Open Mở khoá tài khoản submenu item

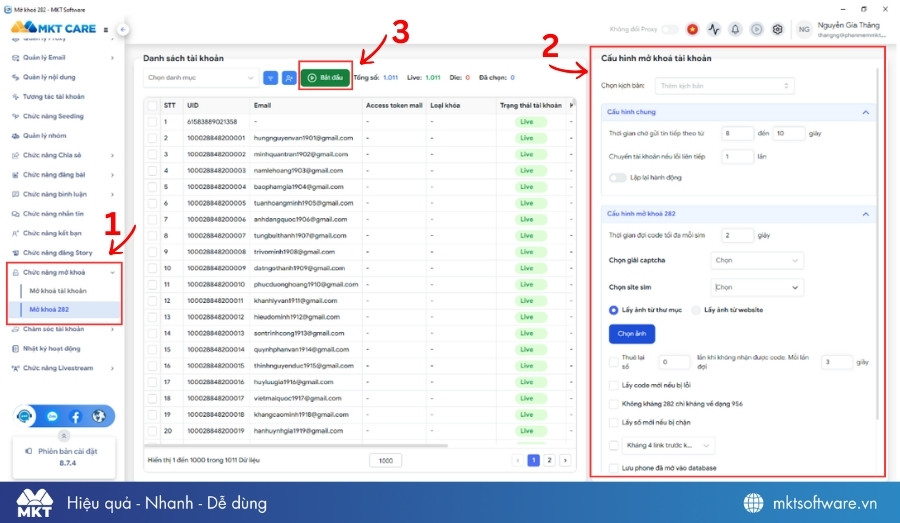(58, 291)
